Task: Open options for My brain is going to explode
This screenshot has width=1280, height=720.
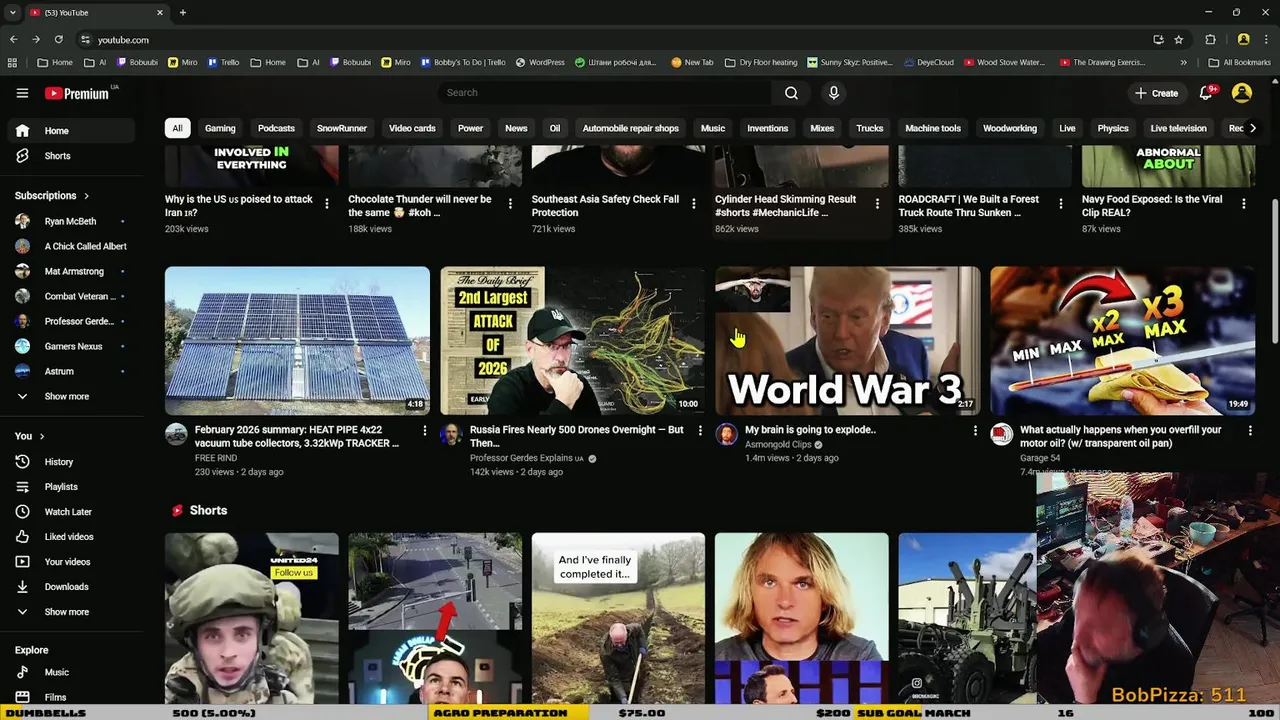Action: [975, 431]
